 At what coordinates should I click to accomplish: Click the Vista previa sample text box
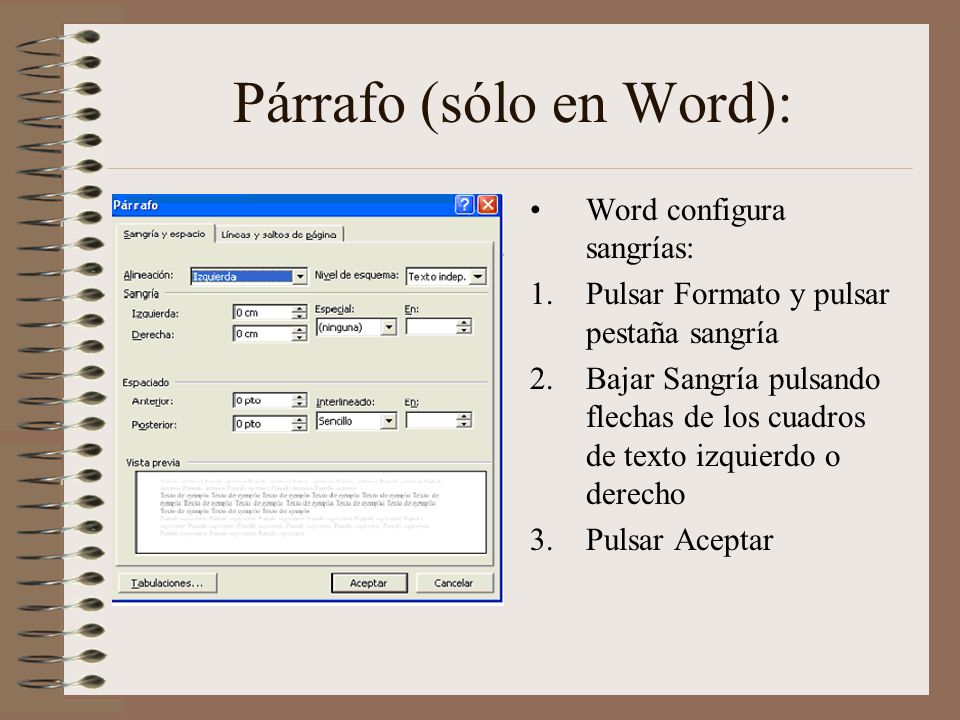(x=310, y=512)
